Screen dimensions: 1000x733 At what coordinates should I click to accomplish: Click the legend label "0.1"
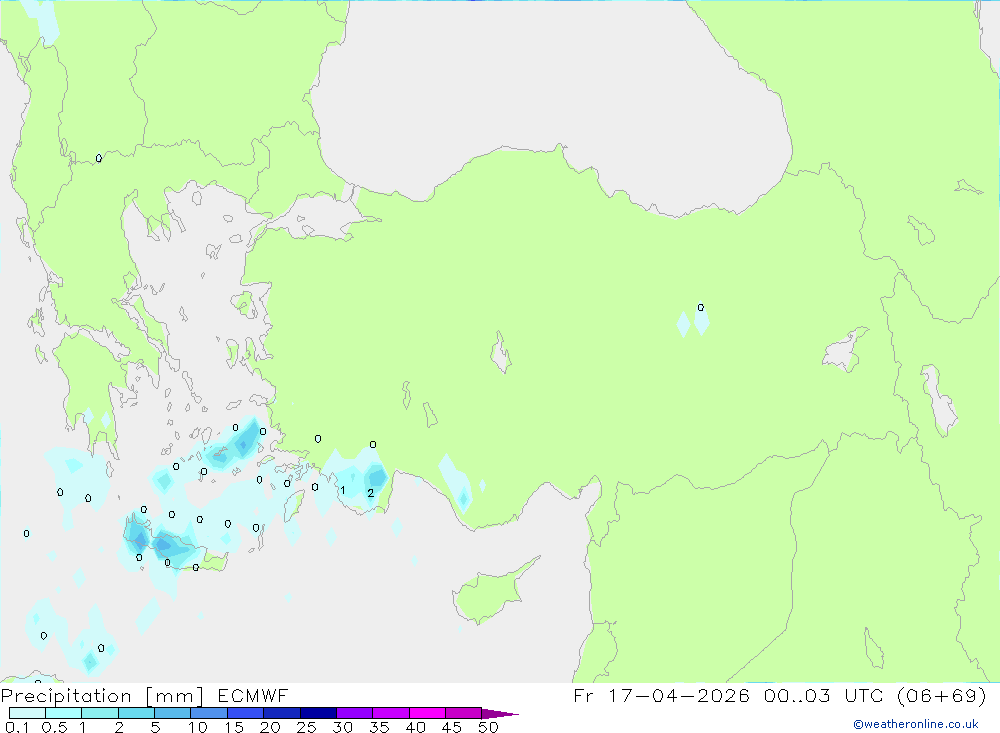17,727
